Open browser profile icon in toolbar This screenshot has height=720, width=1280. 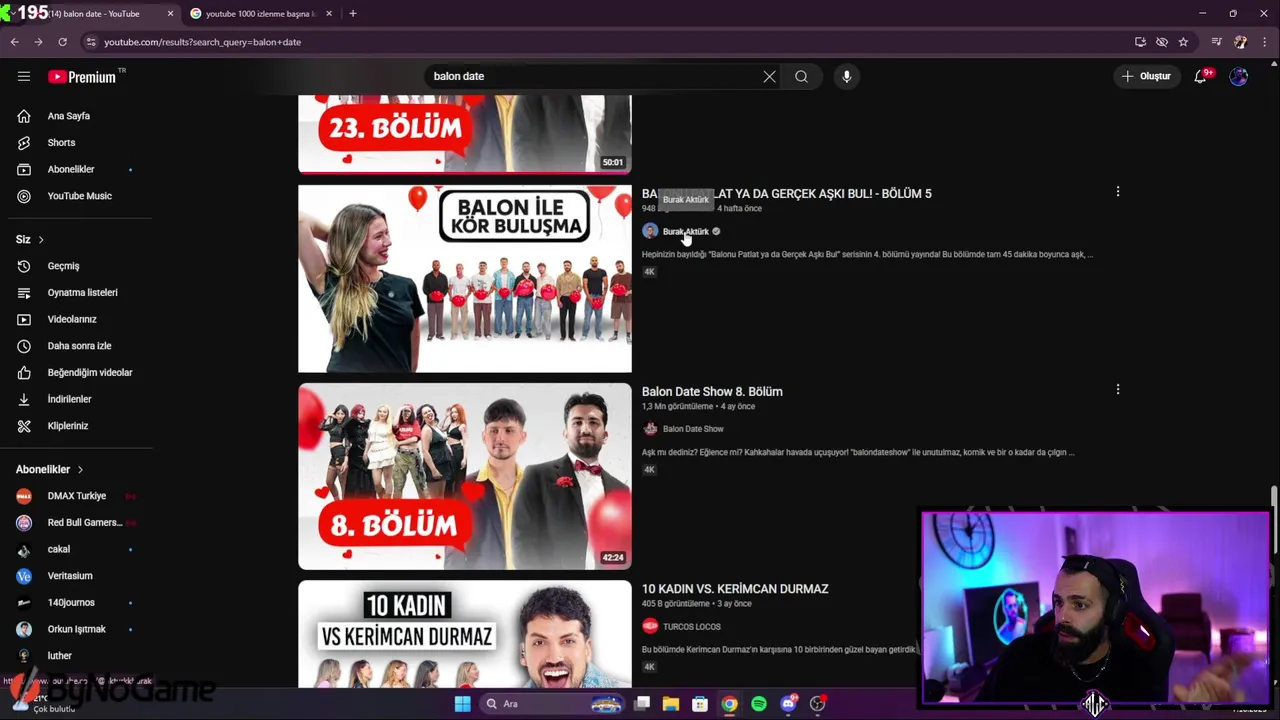coord(1240,42)
